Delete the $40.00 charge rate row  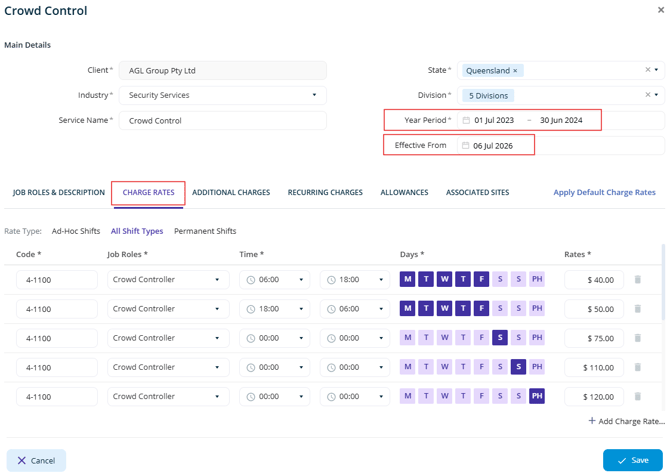coord(638,279)
